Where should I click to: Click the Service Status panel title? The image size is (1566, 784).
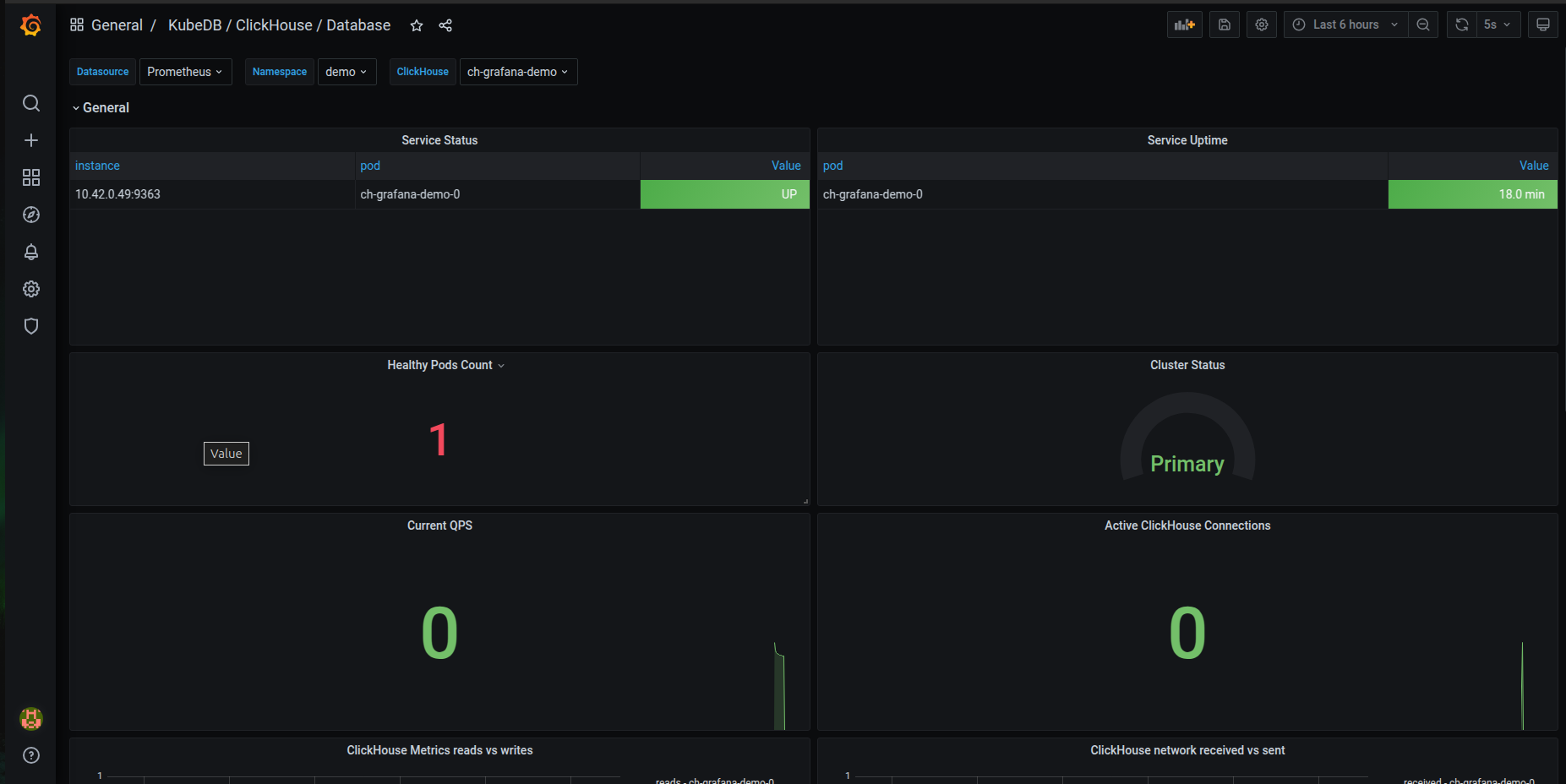pyautogui.click(x=439, y=140)
